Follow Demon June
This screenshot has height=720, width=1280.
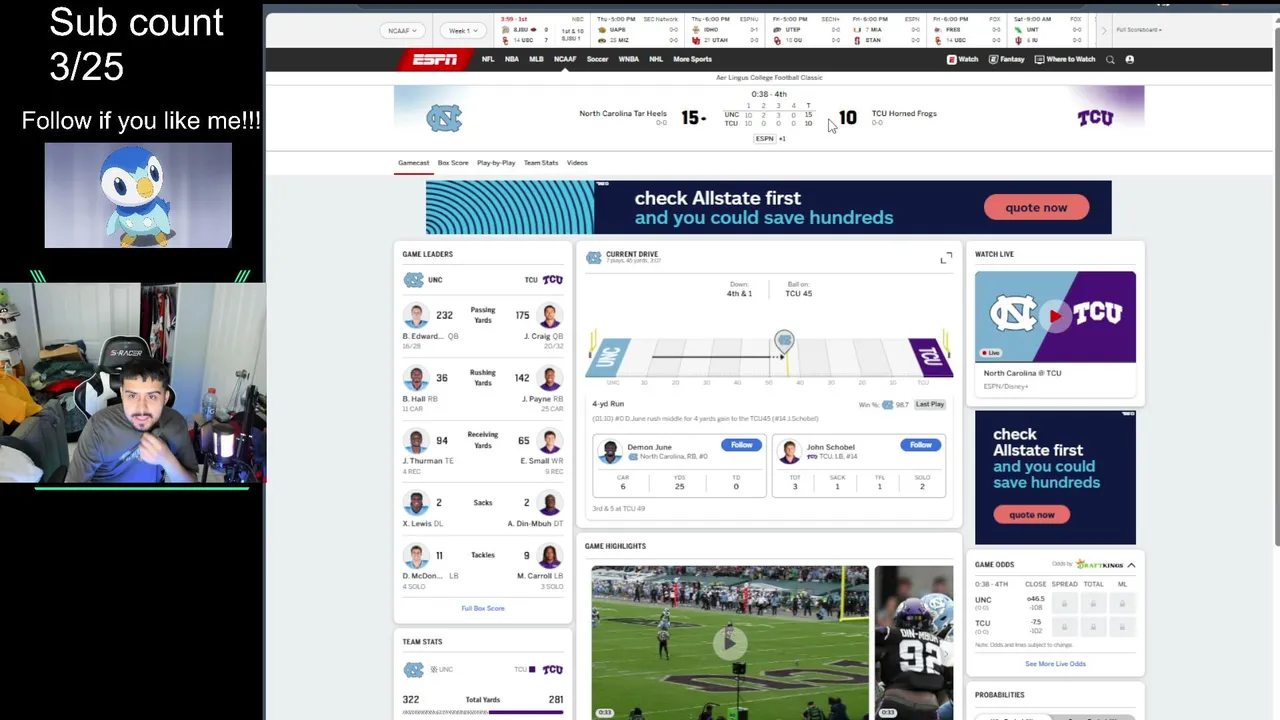coord(741,445)
